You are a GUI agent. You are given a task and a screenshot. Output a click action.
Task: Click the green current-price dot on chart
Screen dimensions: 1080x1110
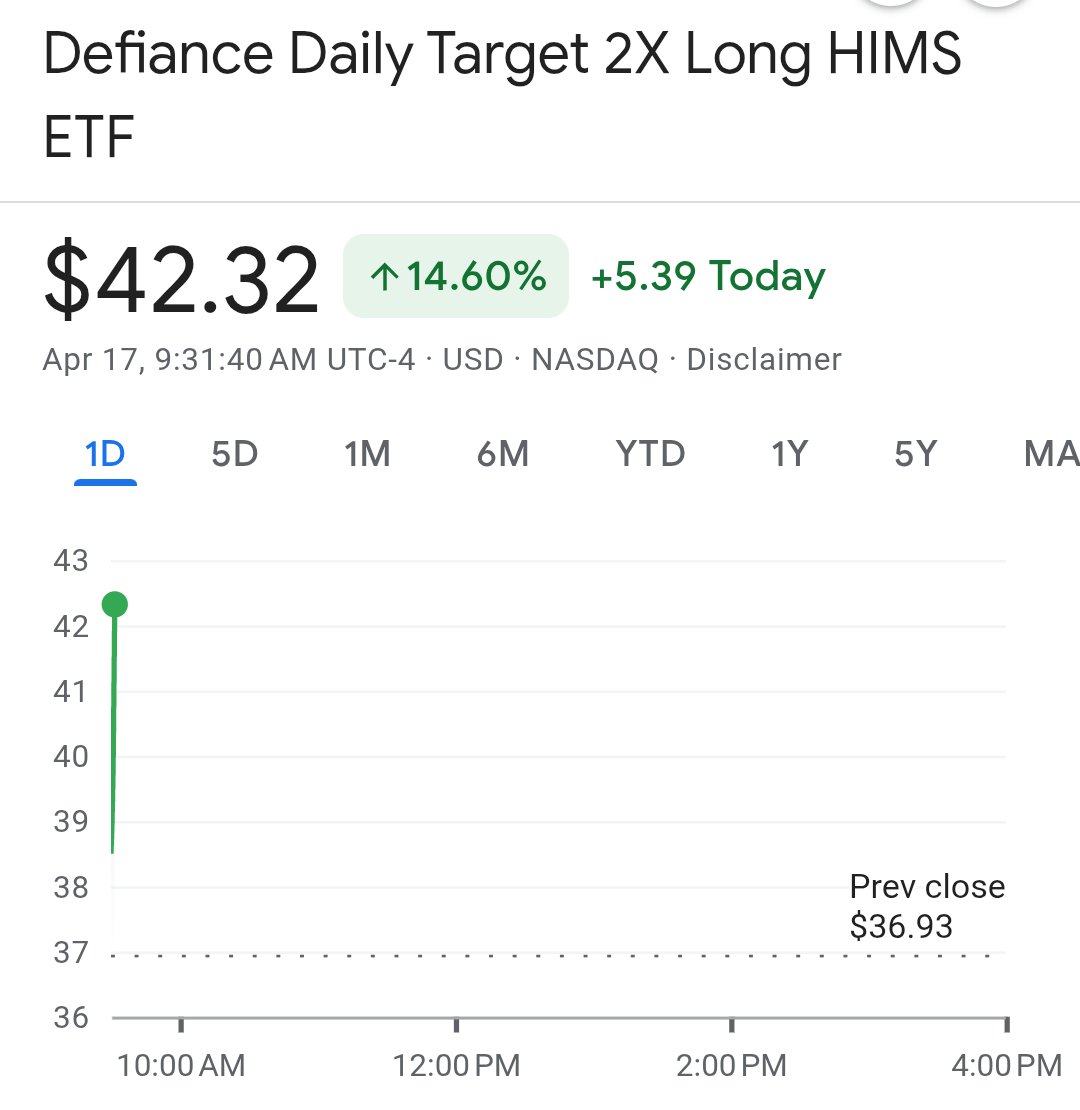coord(115,605)
